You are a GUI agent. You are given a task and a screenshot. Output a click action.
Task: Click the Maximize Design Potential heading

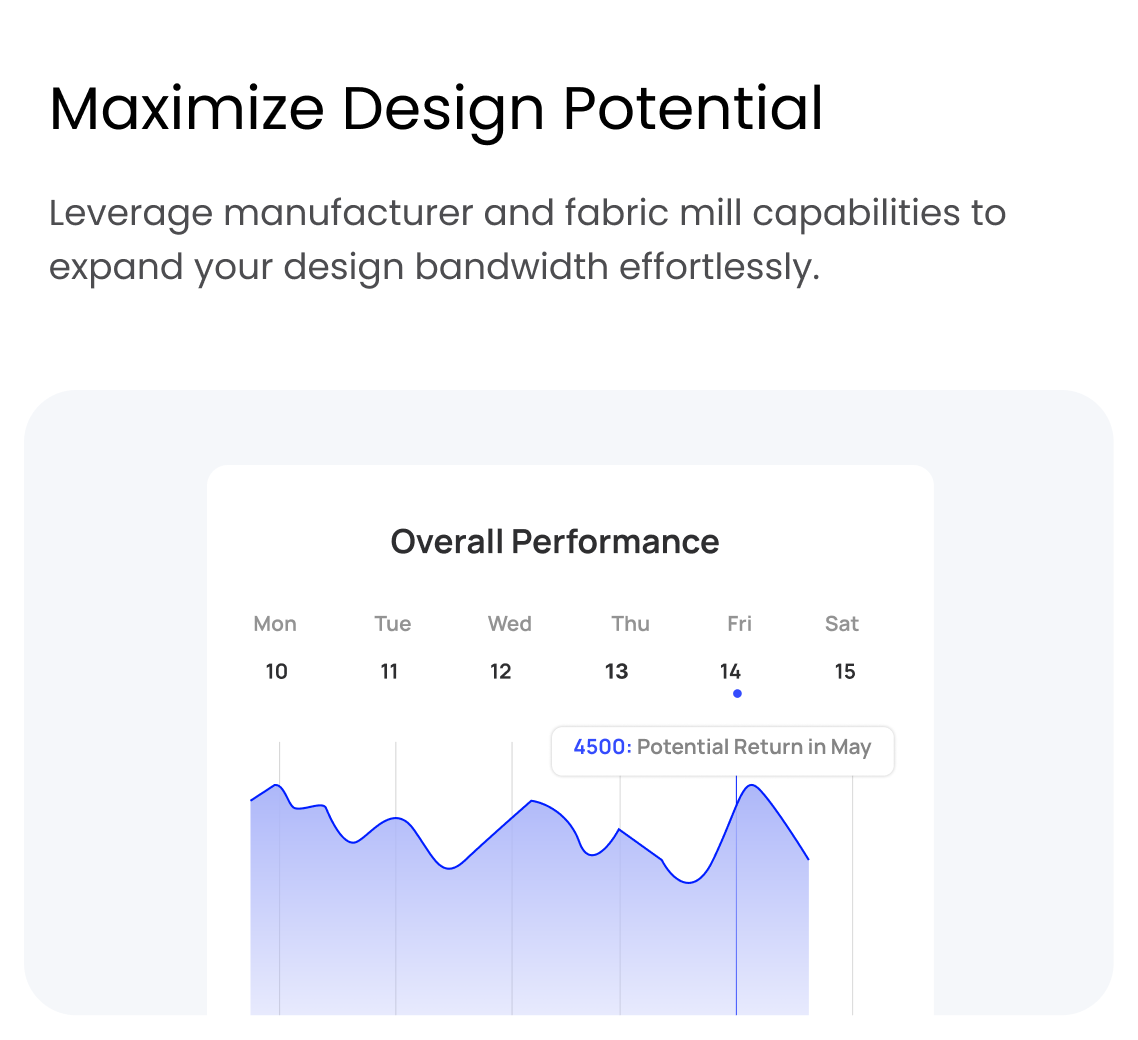click(x=436, y=109)
